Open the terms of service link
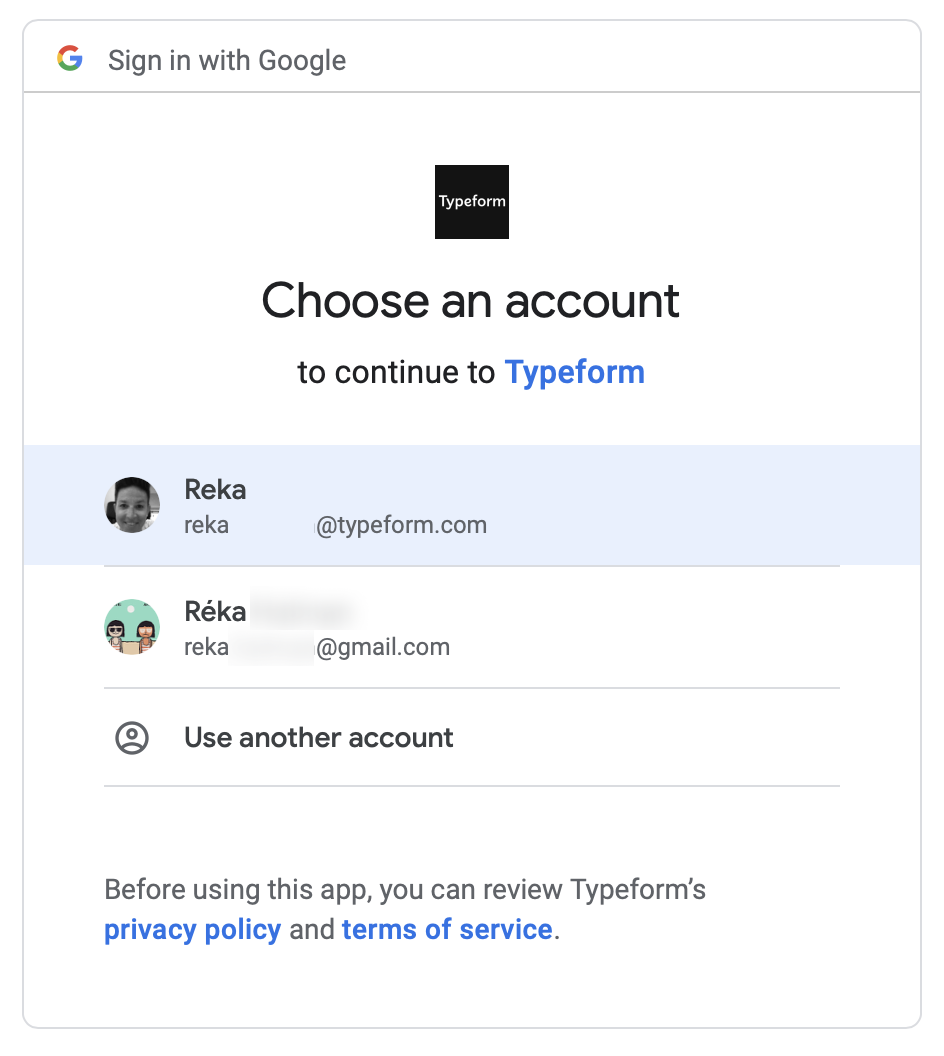 [447, 929]
